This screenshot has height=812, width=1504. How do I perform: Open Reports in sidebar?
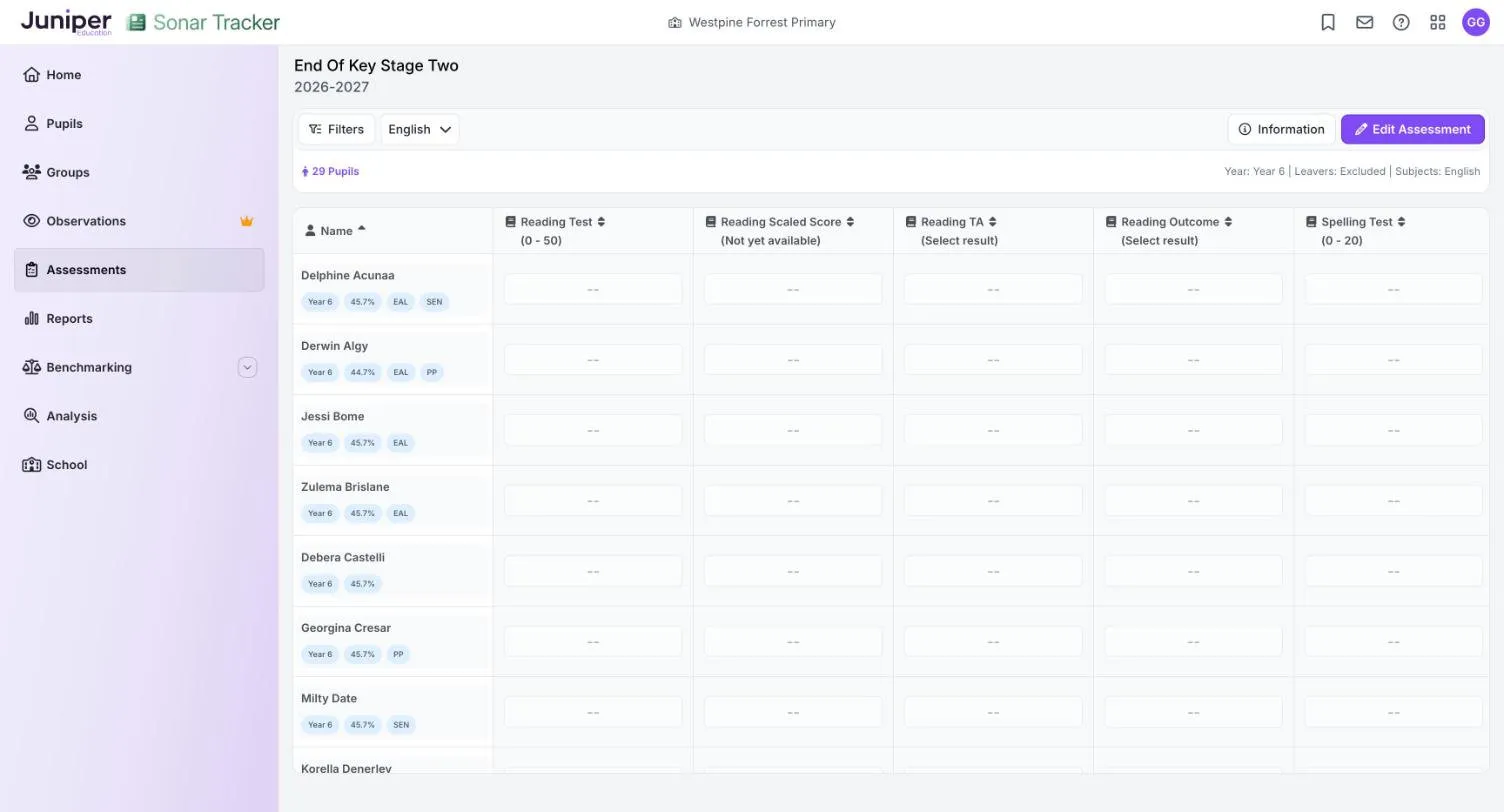[139, 319]
